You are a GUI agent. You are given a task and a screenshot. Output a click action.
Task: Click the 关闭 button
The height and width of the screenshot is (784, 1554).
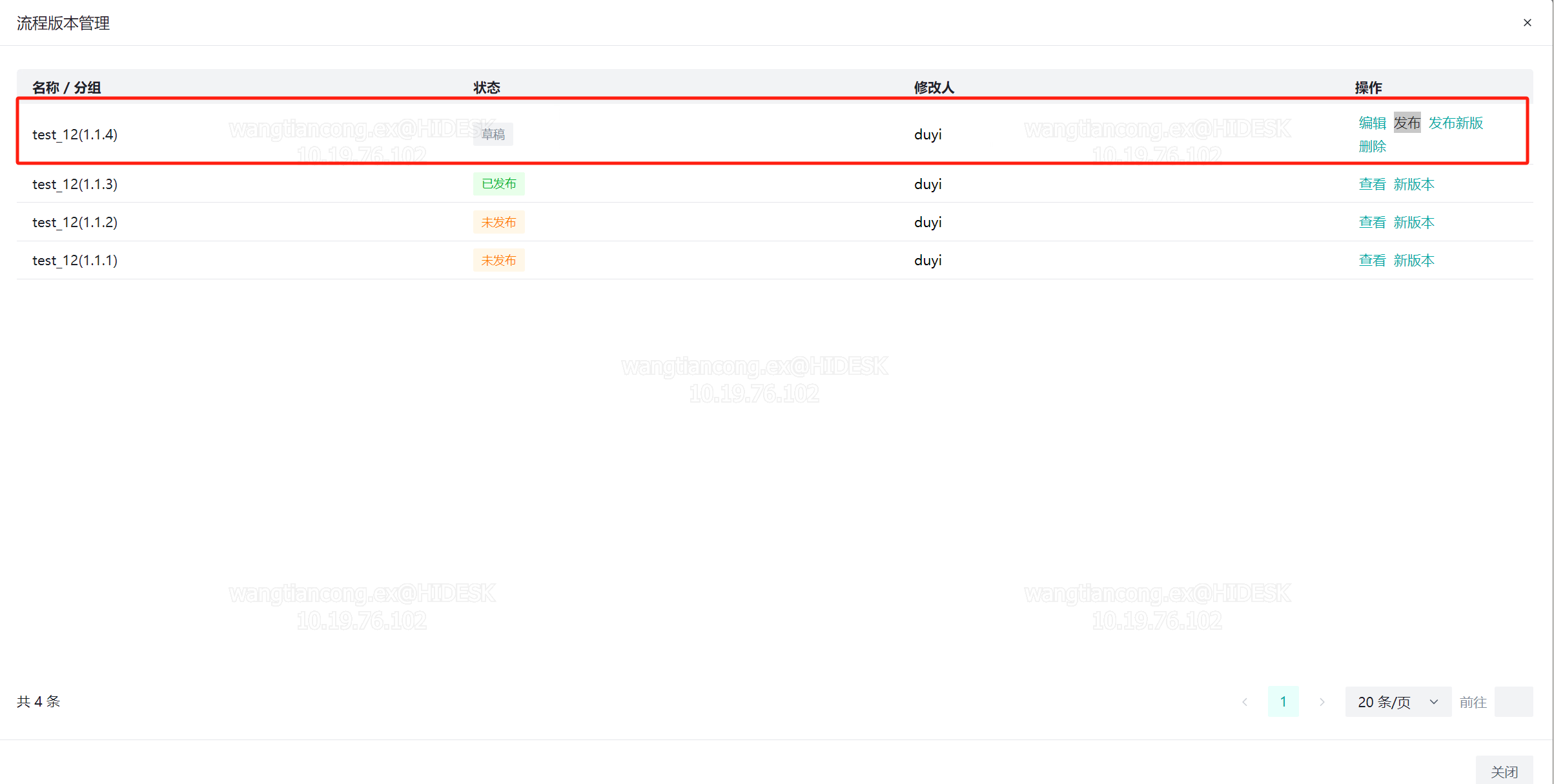1504,771
